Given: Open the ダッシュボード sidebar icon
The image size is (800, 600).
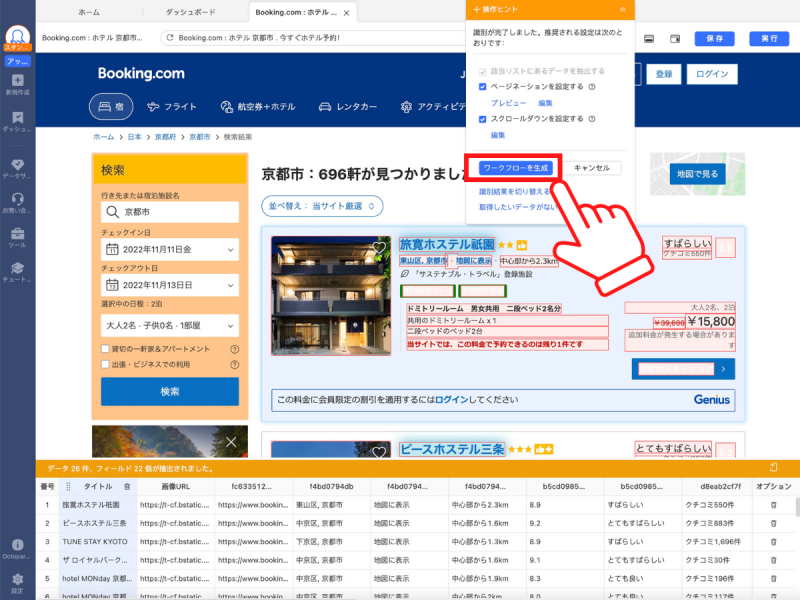Looking at the screenshot, I should 17,121.
